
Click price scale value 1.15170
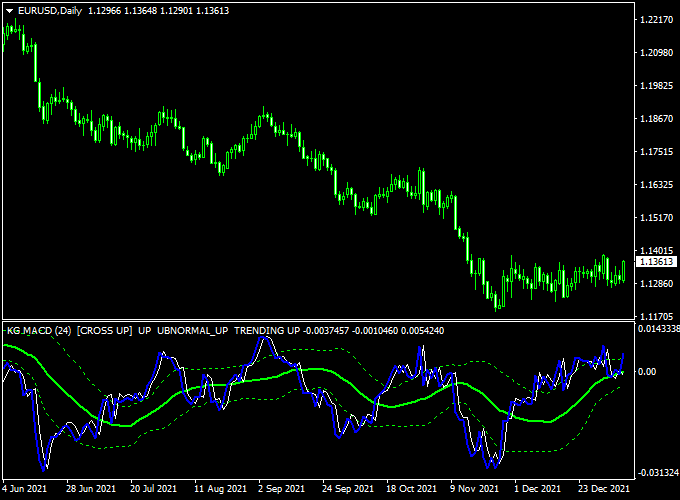pyautogui.click(x=657, y=217)
